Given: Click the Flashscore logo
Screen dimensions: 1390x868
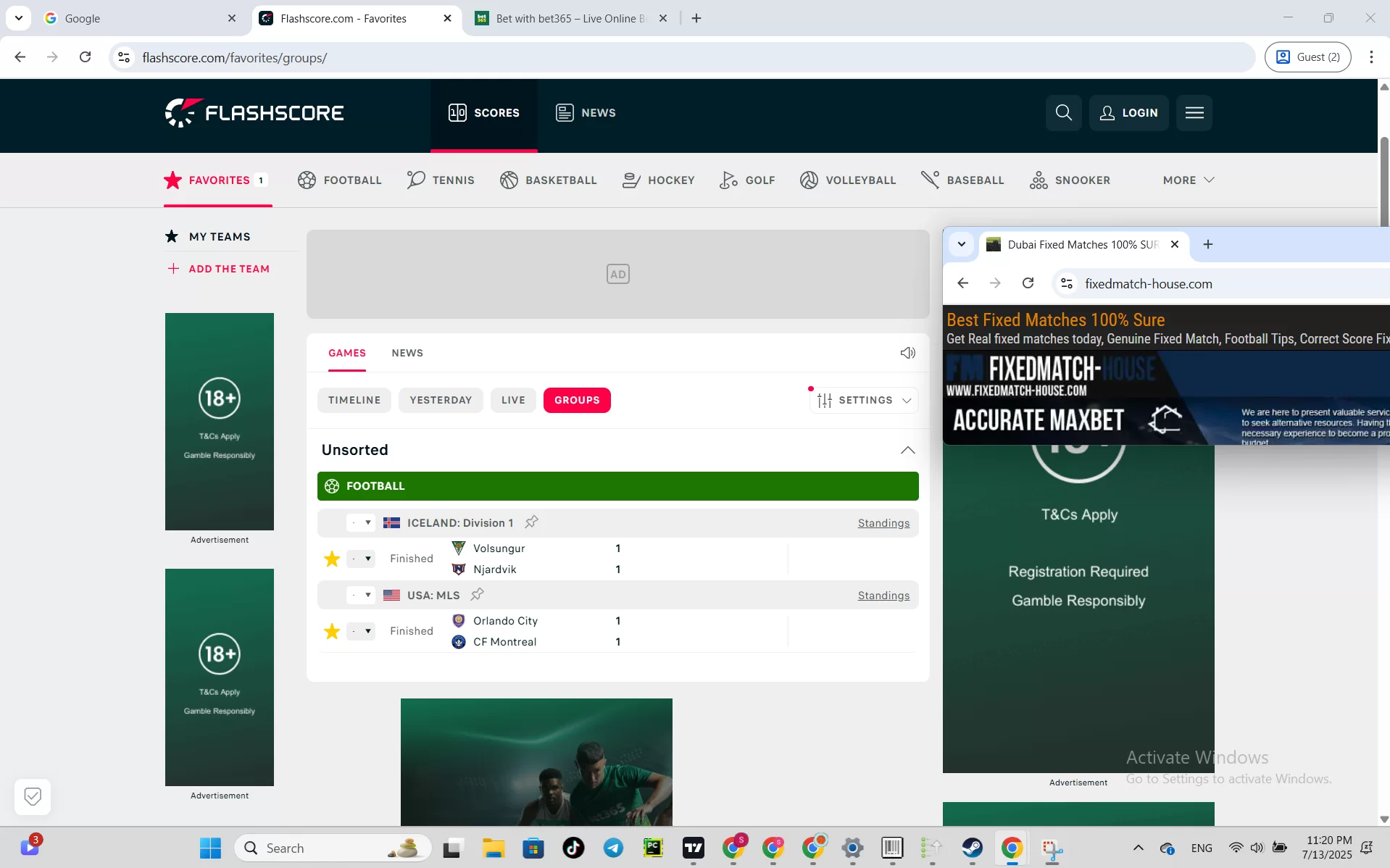Looking at the screenshot, I should click(x=254, y=112).
